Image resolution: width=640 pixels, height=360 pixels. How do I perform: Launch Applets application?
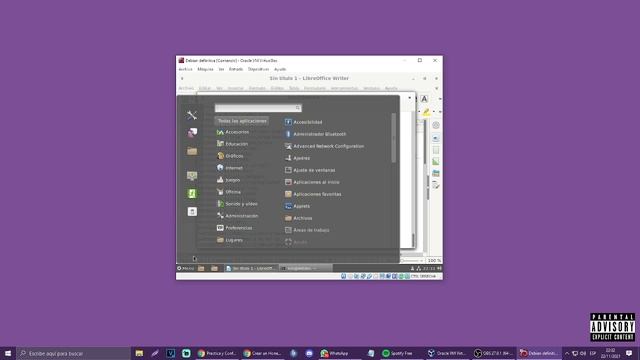pyautogui.click(x=297, y=206)
